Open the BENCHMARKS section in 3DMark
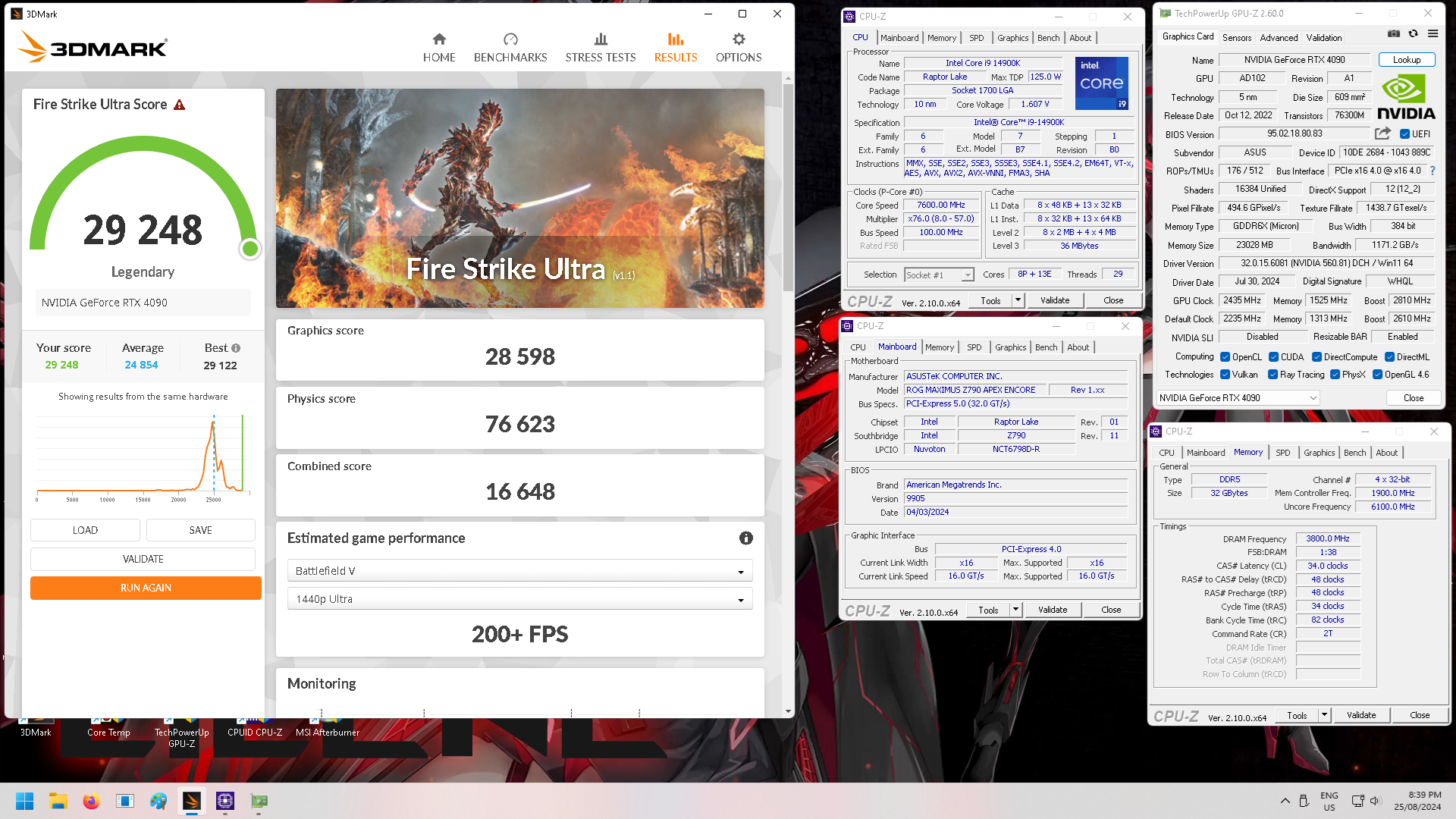The width and height of the screenshot is (1456, 819). point(510,48)
